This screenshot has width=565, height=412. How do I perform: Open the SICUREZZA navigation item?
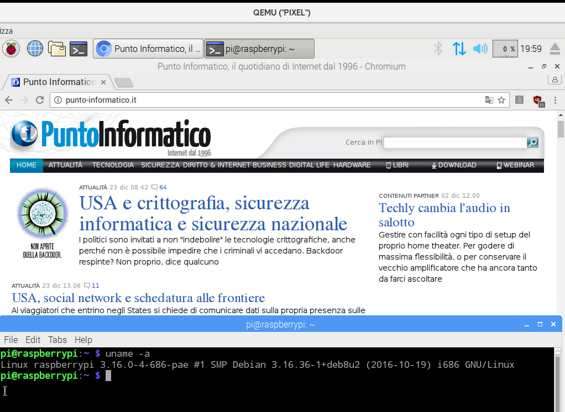click(160, 165)
